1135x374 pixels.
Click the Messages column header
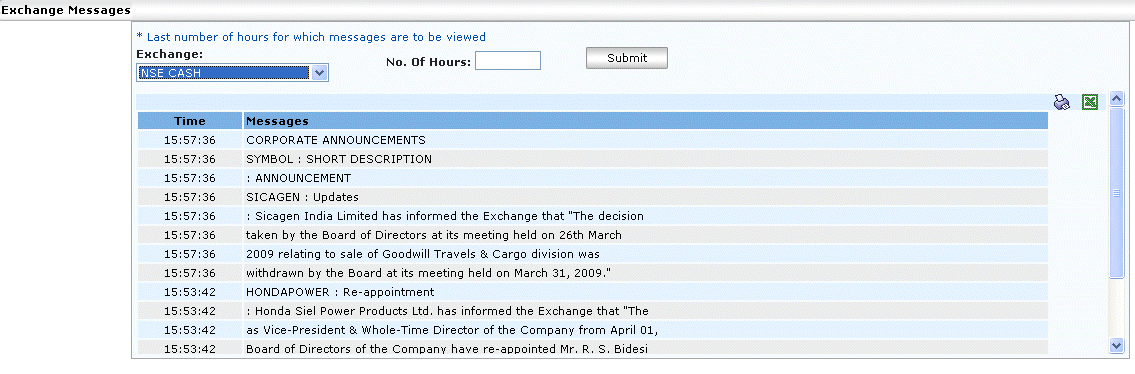tap(646, 121)
